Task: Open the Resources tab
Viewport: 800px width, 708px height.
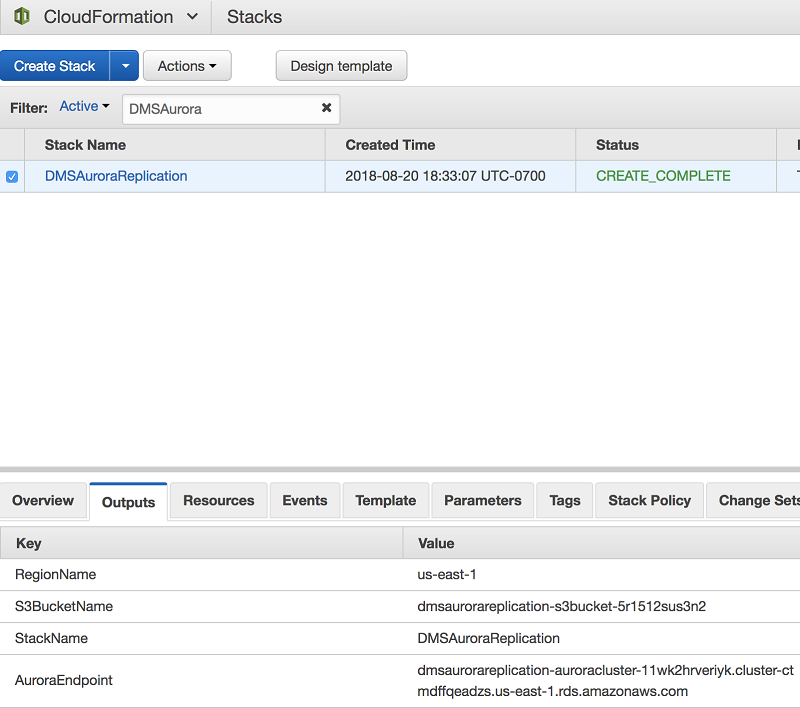Action: (x=218, y=500)
